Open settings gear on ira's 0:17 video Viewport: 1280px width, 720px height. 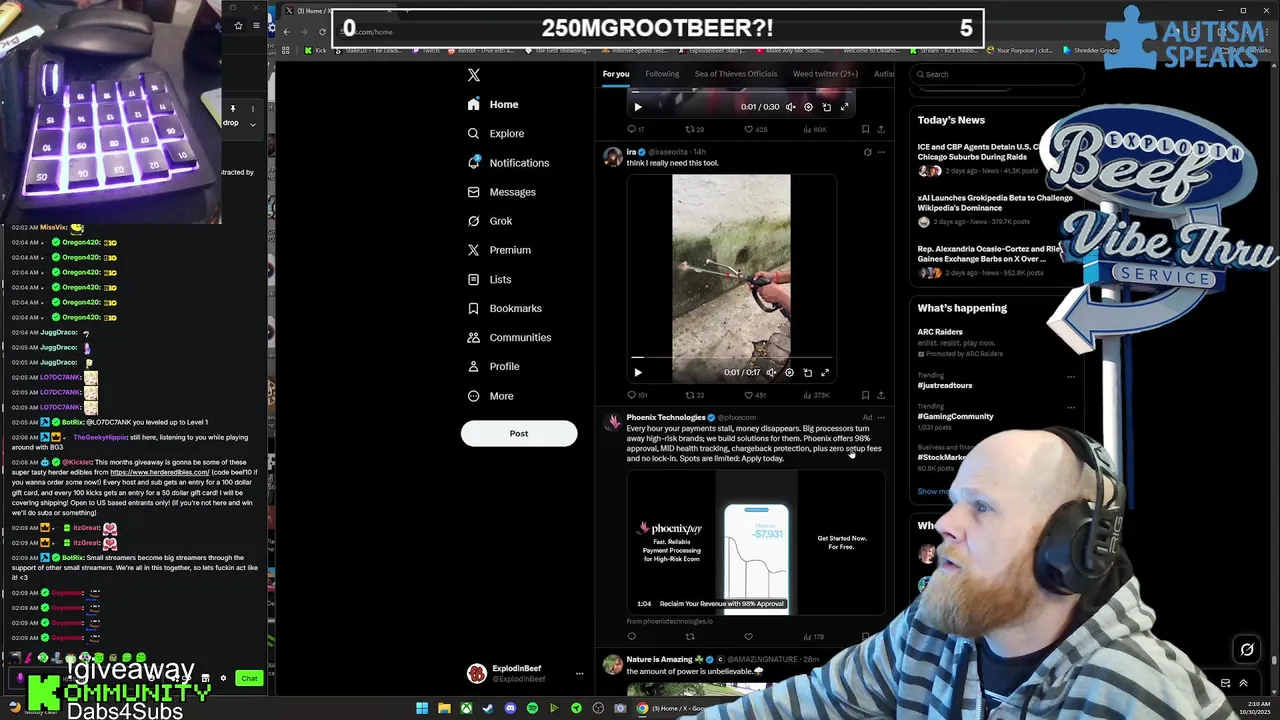point(789,373)
